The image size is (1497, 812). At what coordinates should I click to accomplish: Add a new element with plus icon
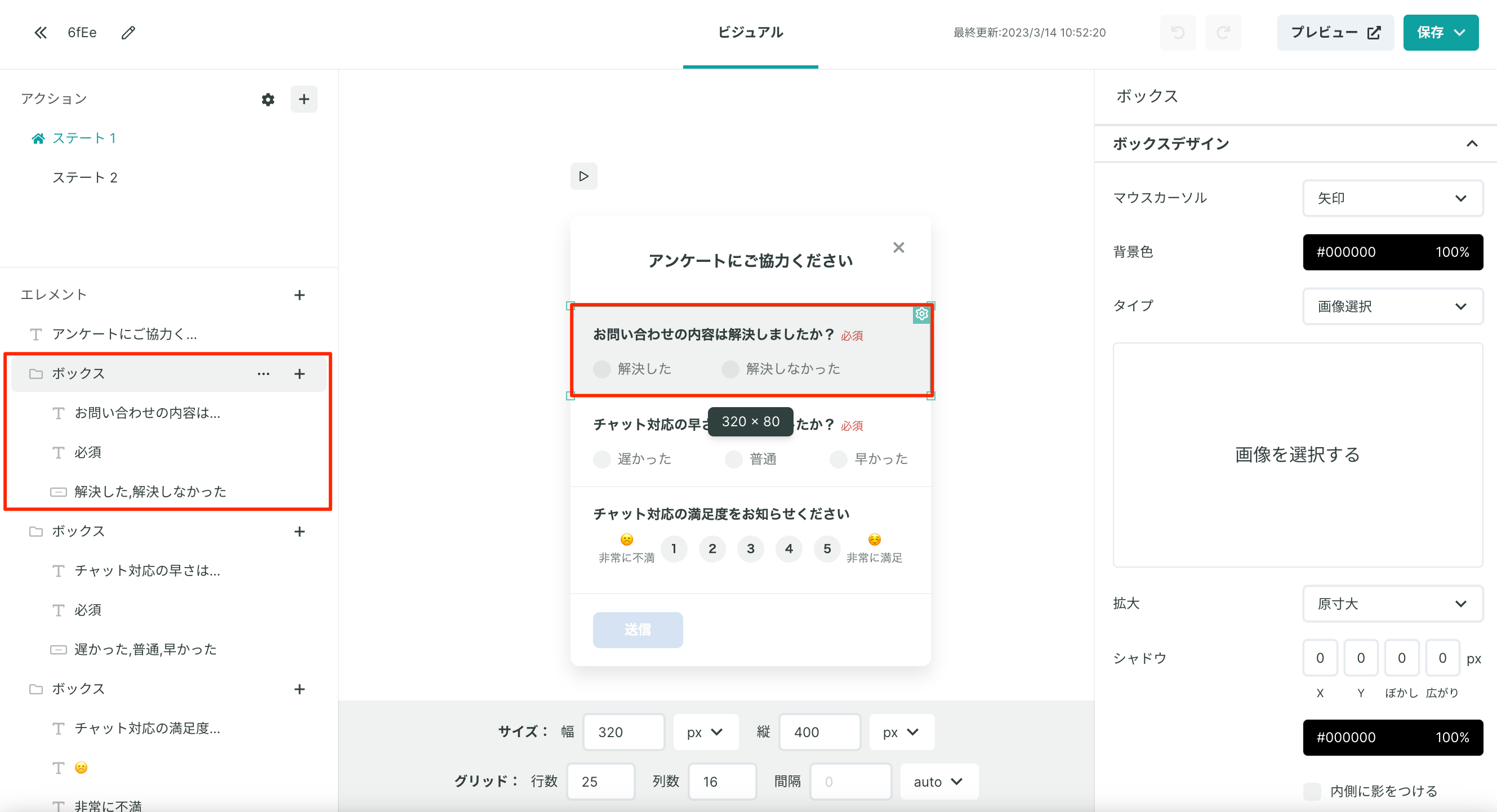pyautogui.click(x=299, y=295)
